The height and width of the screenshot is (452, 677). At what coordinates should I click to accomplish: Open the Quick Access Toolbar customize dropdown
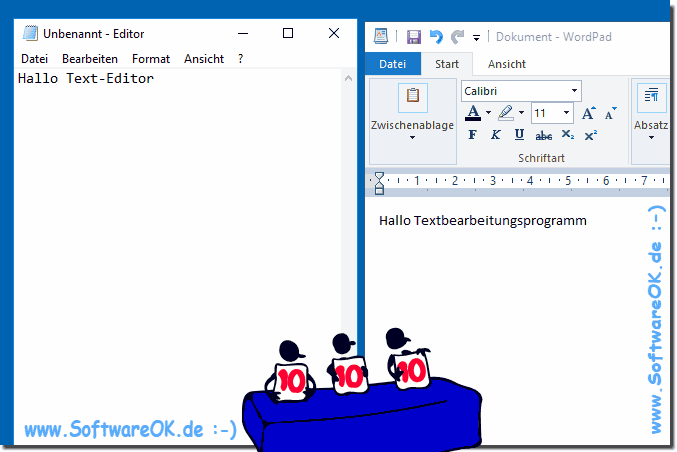[476, 38]
